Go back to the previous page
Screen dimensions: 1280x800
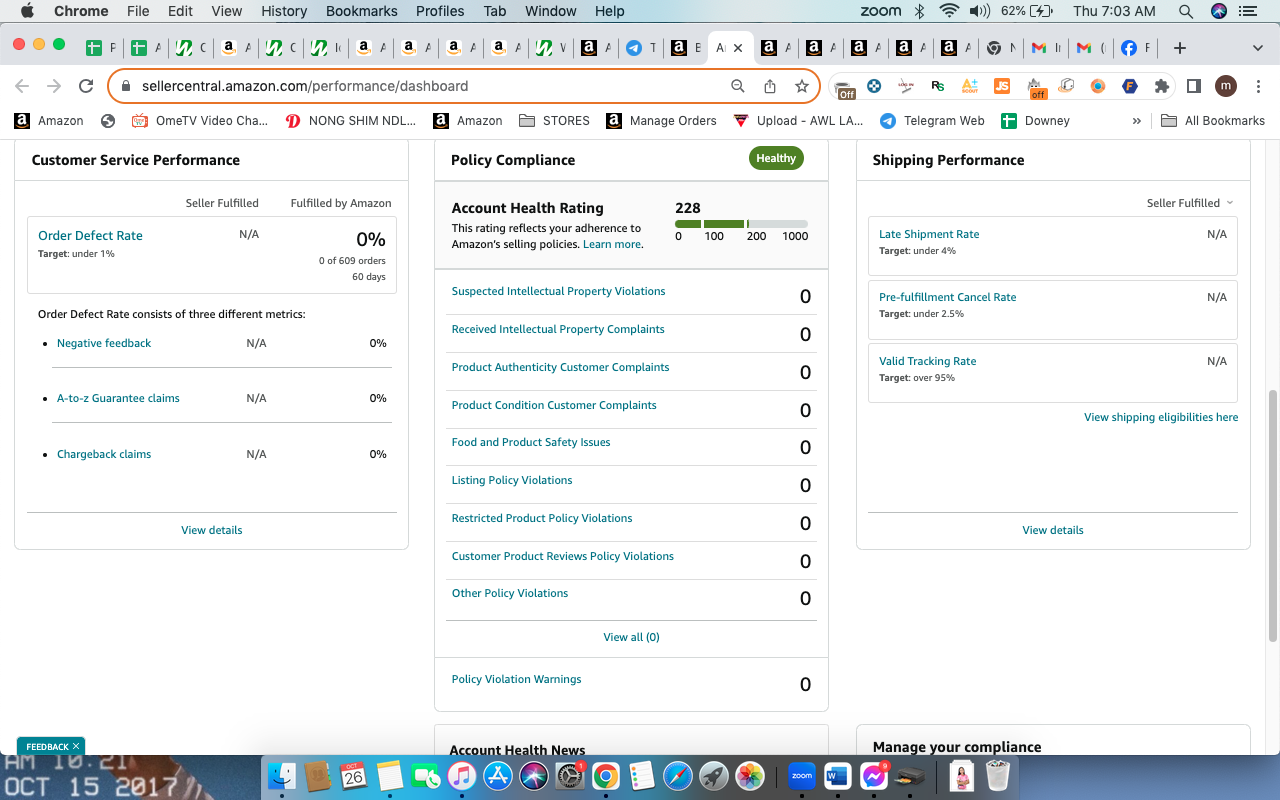coord(22,86)
